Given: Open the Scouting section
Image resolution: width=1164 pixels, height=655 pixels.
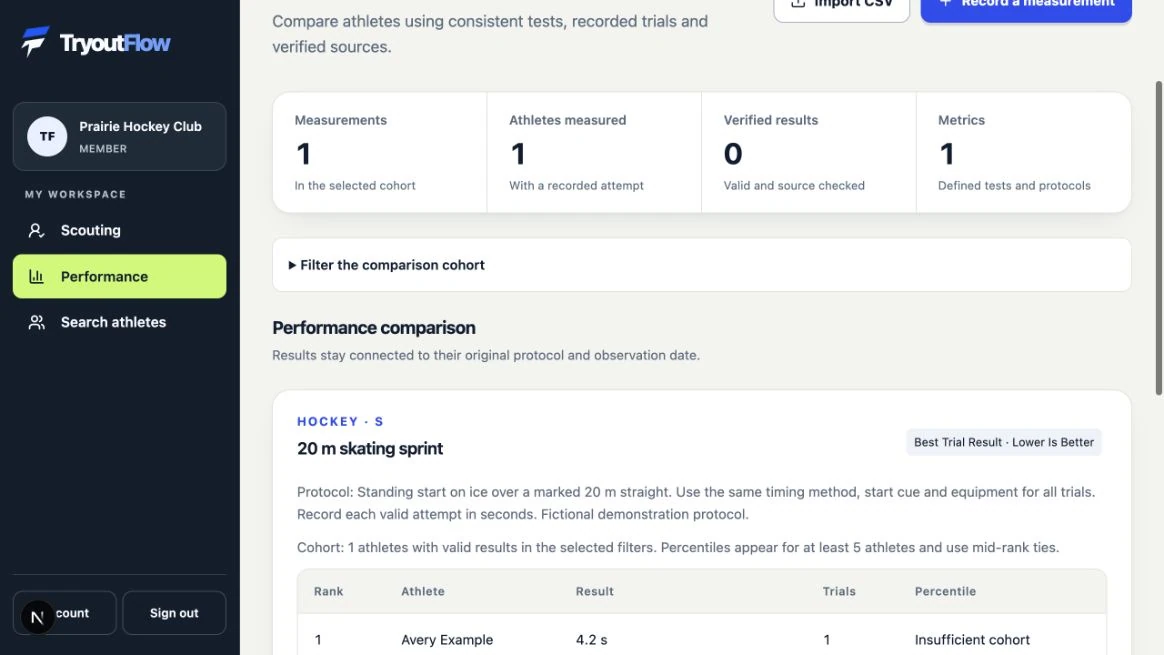Looking at the screenshot, I should click(120, 230).
